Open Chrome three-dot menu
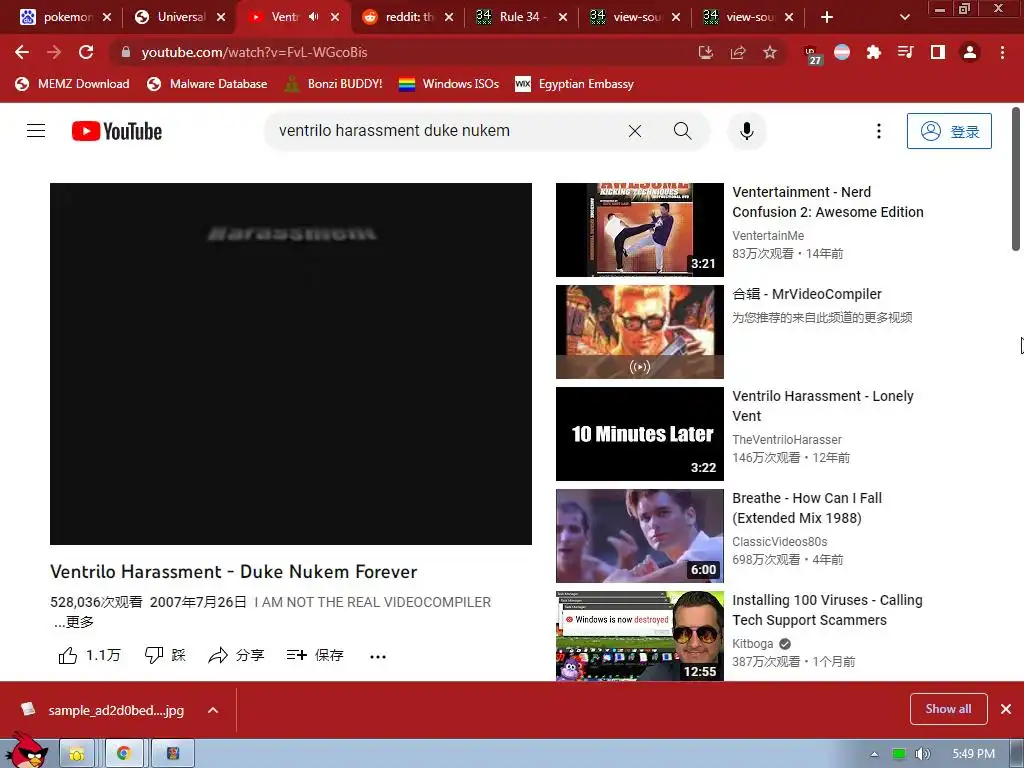The height and width of the screenshot is (768, 1024). pos(1002,52)
